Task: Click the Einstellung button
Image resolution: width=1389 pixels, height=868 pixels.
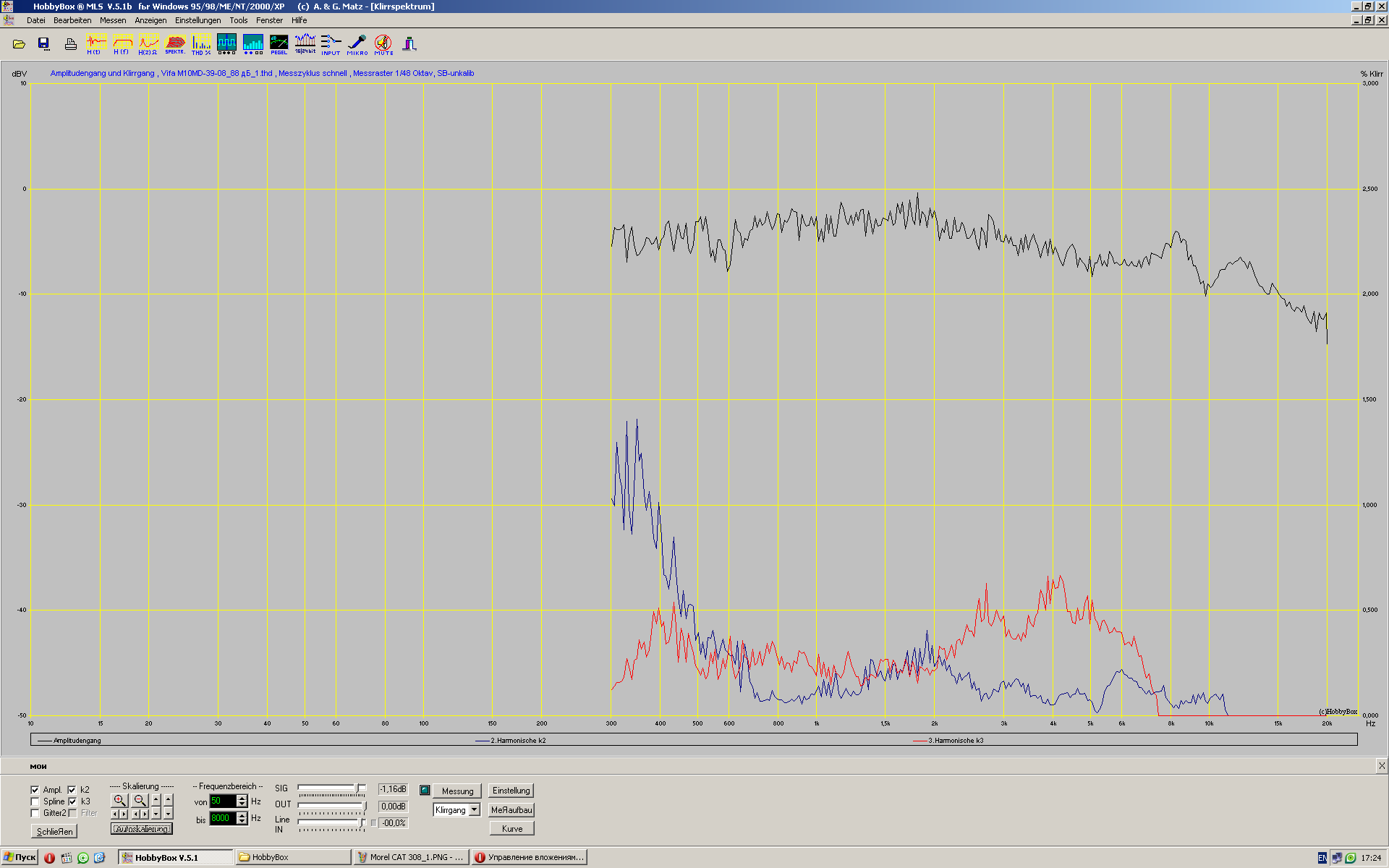Action: click(x=511, y=791)
